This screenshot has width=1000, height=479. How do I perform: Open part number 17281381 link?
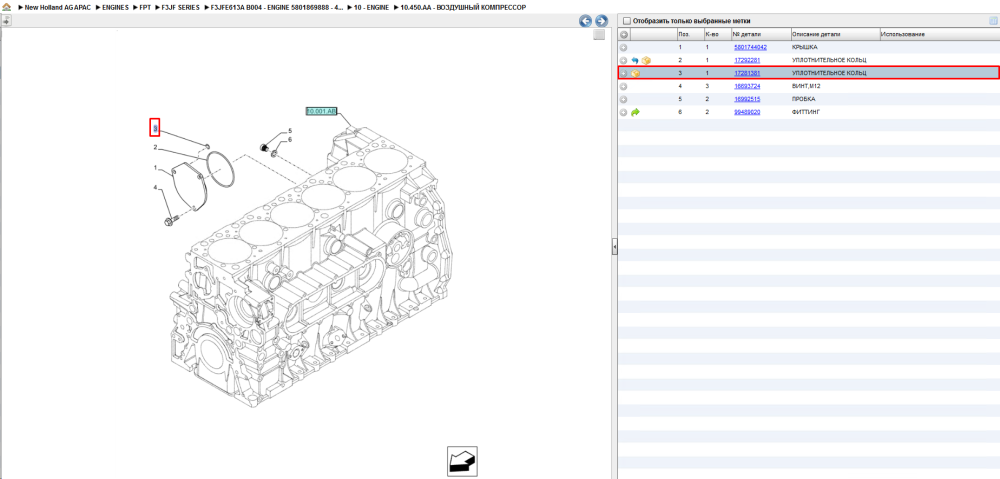pyautogui.click(x=747, y=73)
